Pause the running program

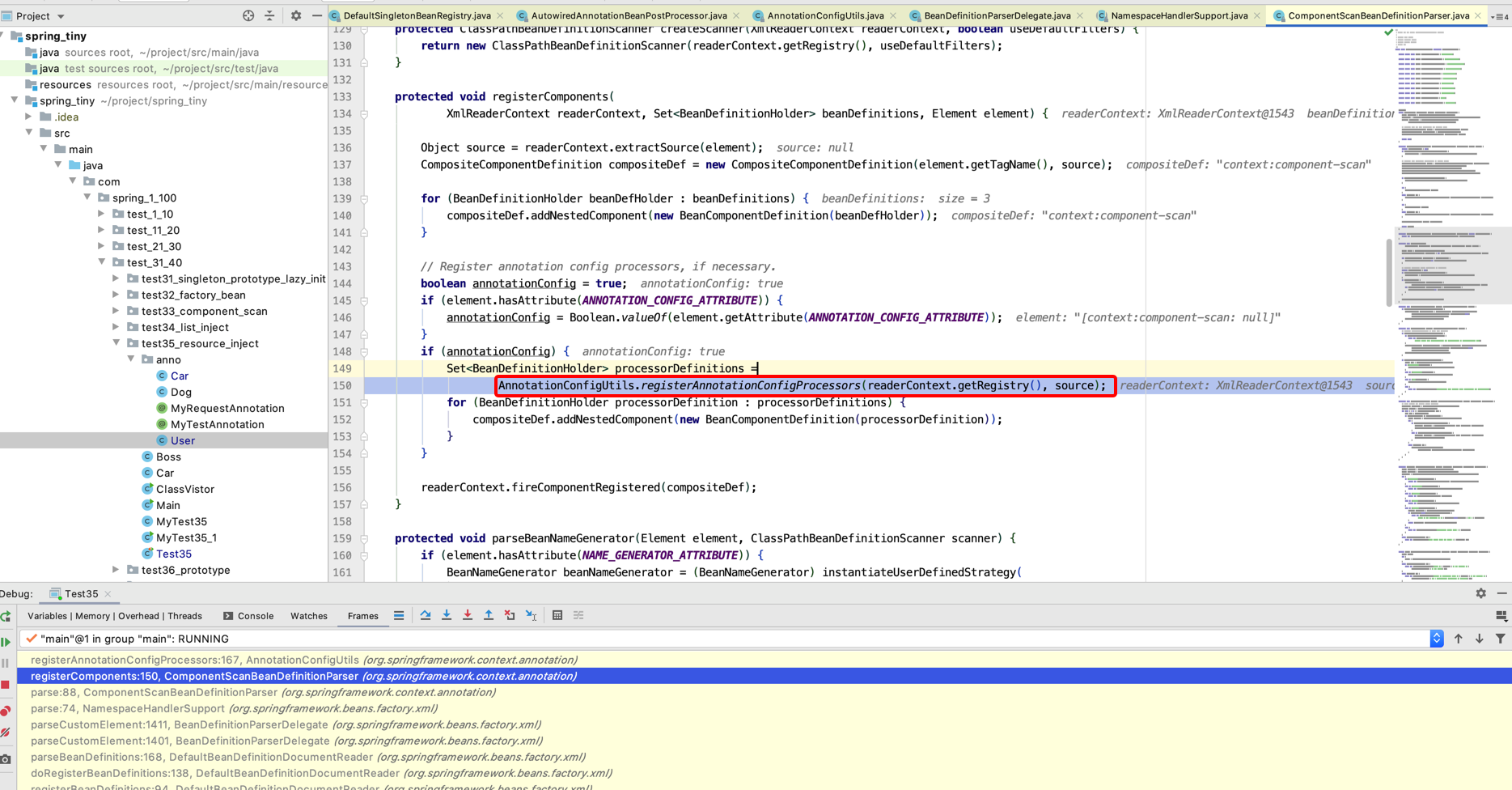(6, 663)
